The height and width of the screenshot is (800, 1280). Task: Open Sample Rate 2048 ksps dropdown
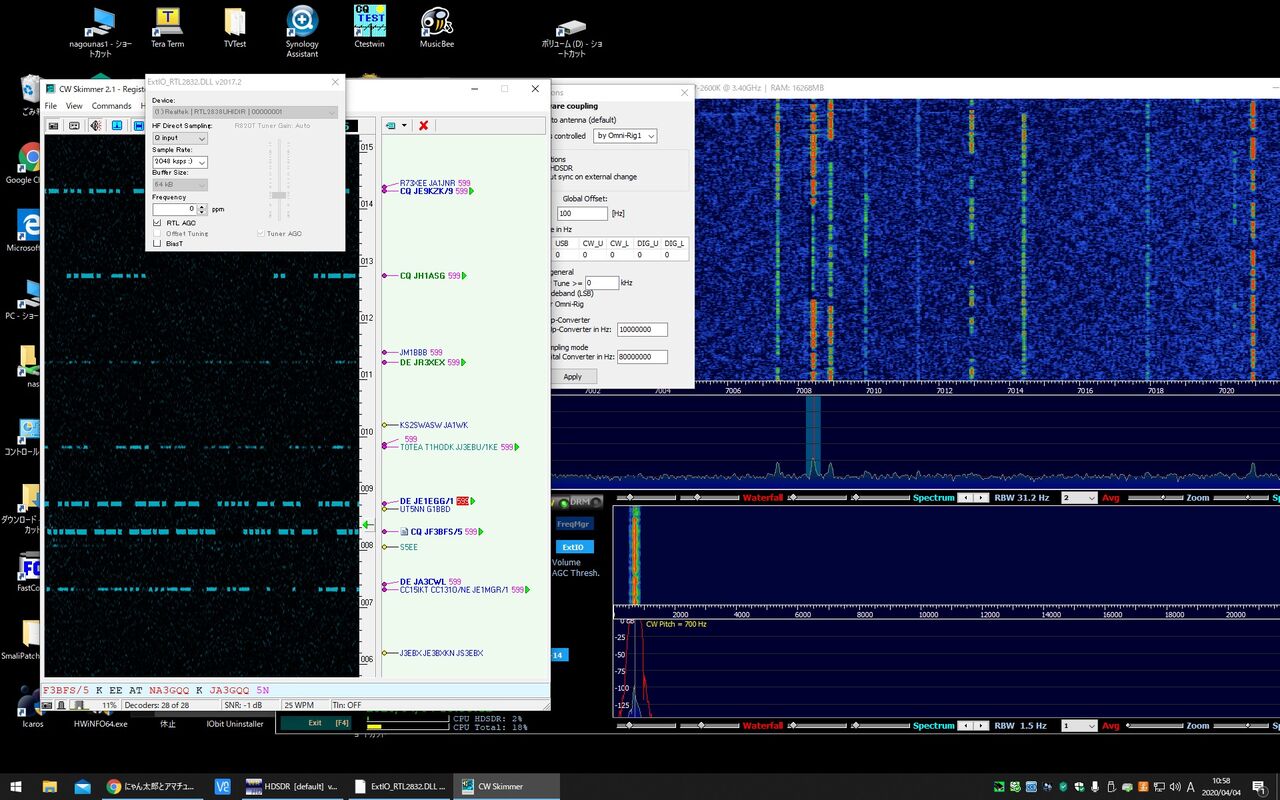coord(180,161)
